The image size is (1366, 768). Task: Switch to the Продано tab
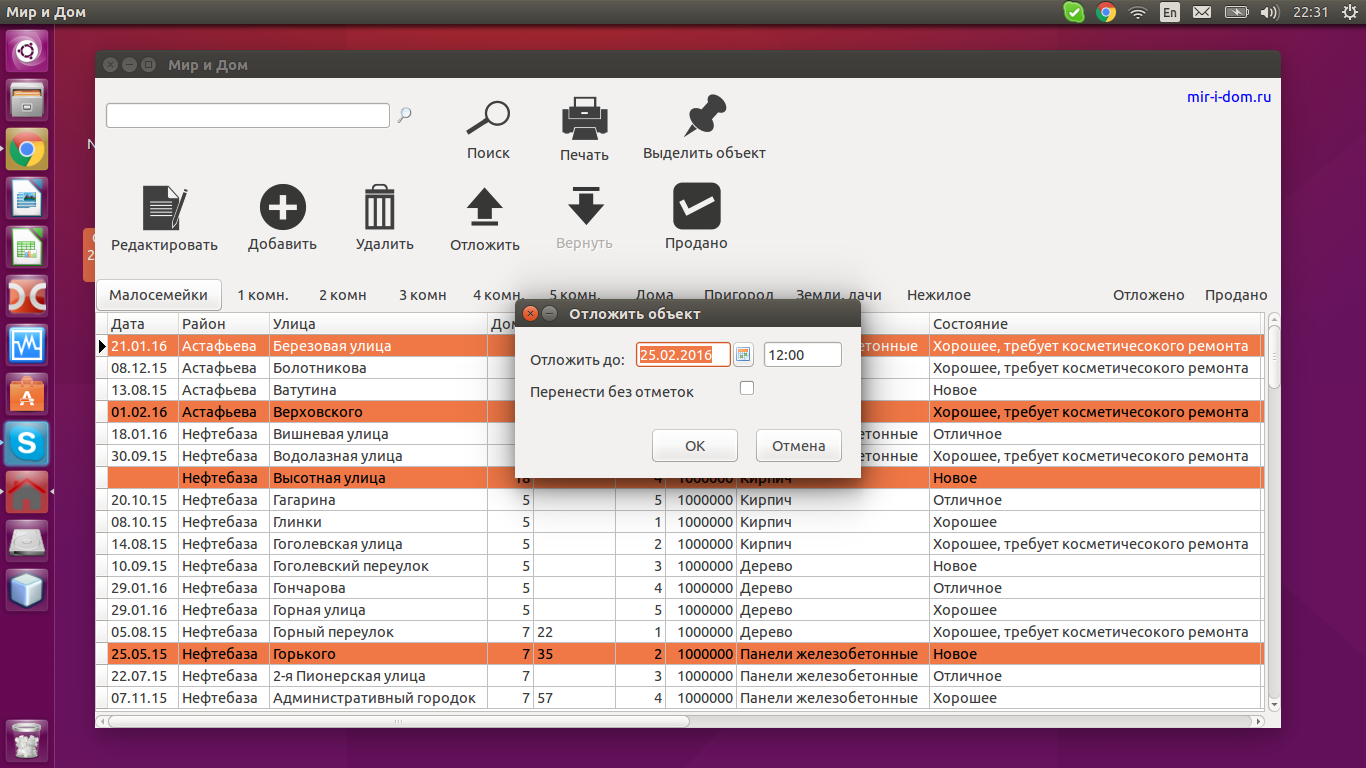(1236, 295)
